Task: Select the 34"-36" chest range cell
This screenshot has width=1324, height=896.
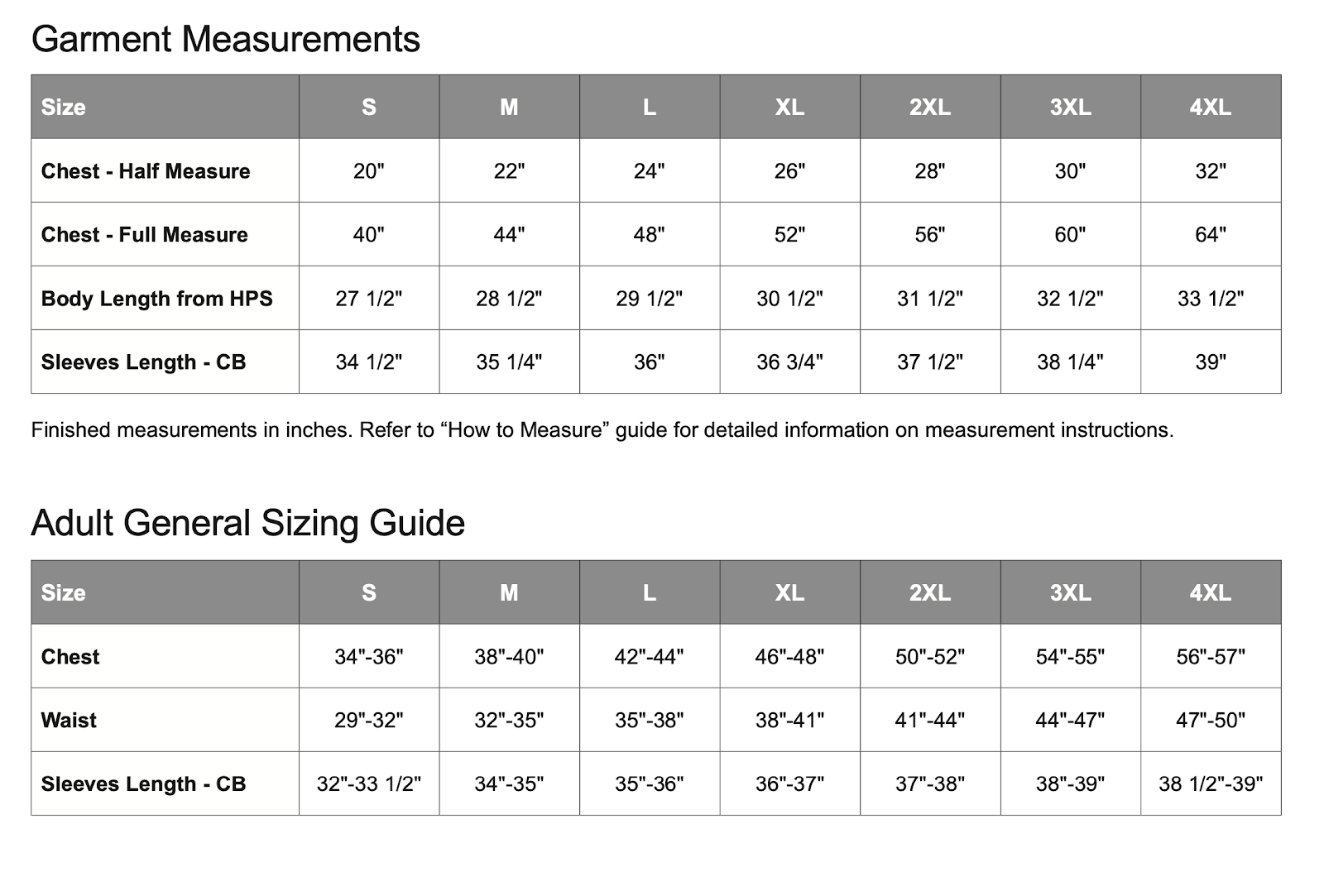Action: pos(369,656)
